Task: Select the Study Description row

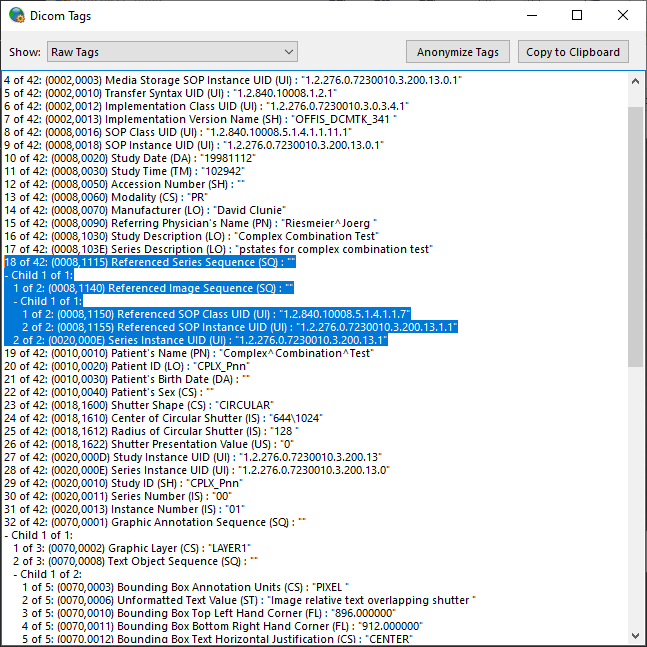Action: 191,236
